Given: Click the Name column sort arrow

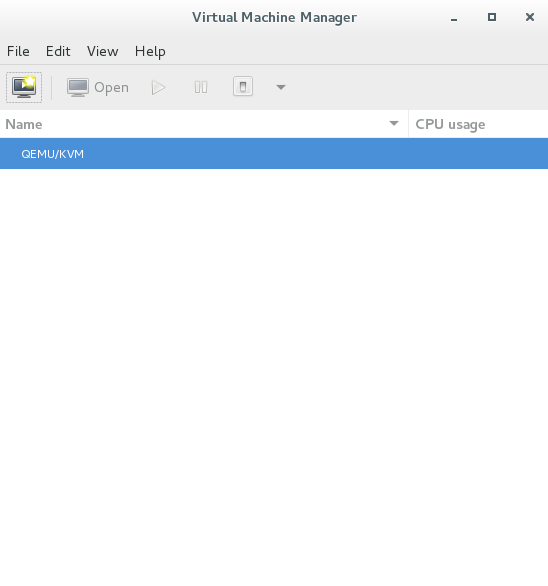Looking at the screenshot, I should (x=394, y=123).
